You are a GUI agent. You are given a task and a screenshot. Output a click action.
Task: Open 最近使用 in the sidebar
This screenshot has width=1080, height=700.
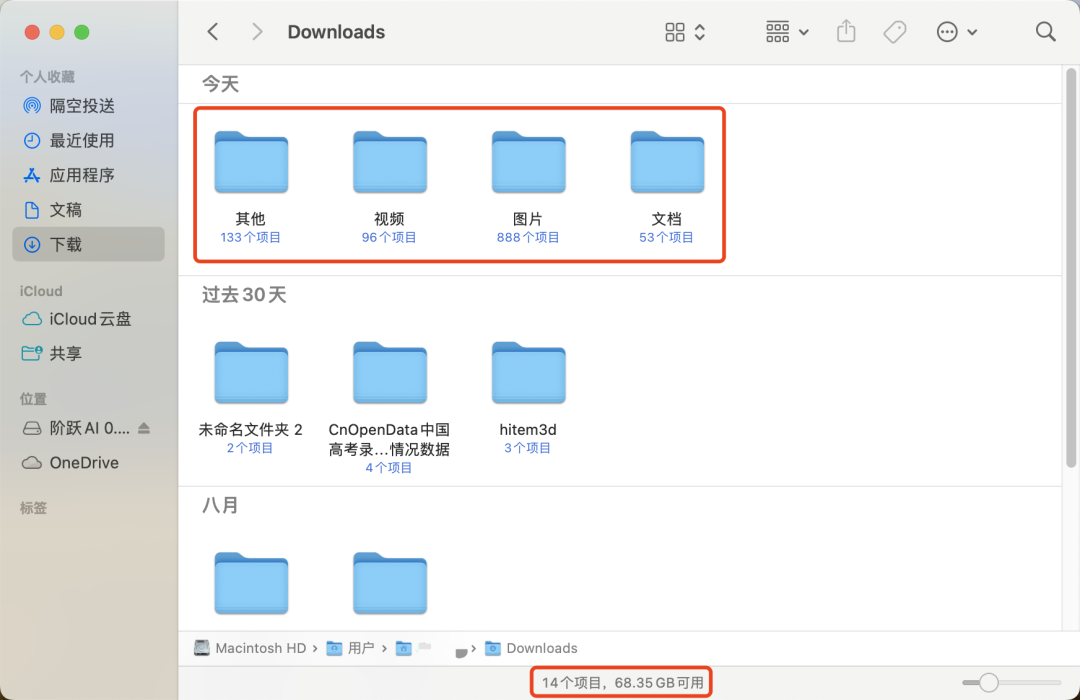[x=89, y=141]
